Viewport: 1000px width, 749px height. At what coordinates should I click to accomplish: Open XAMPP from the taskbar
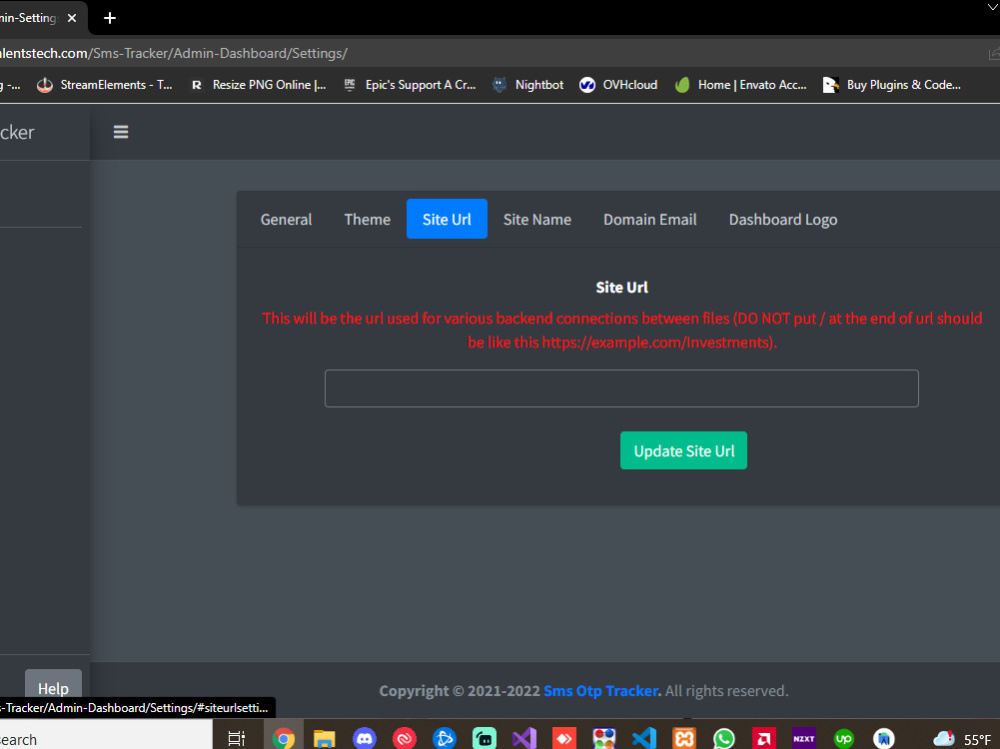684,739
